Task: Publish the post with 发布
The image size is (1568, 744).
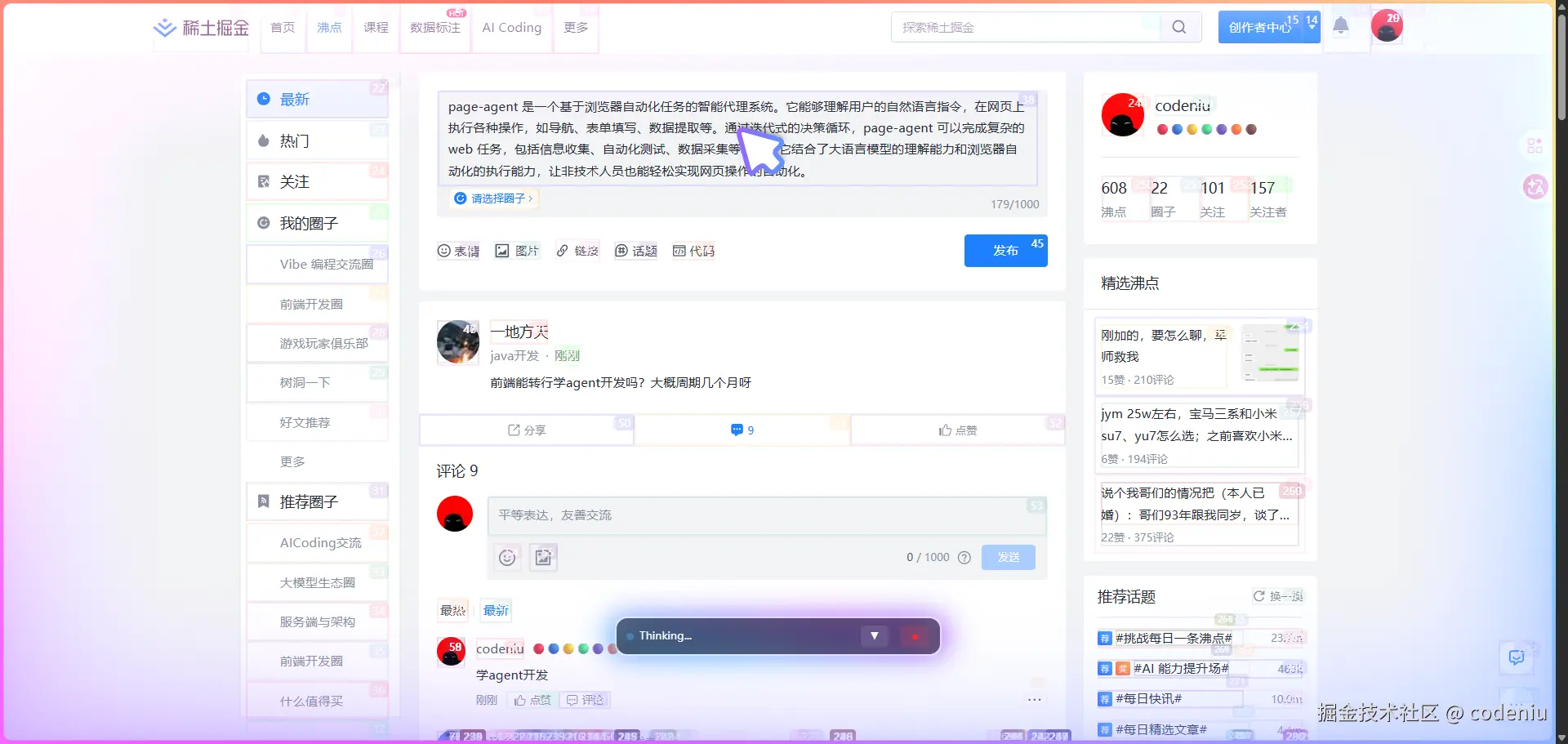Action: (x=1005, y=251)
